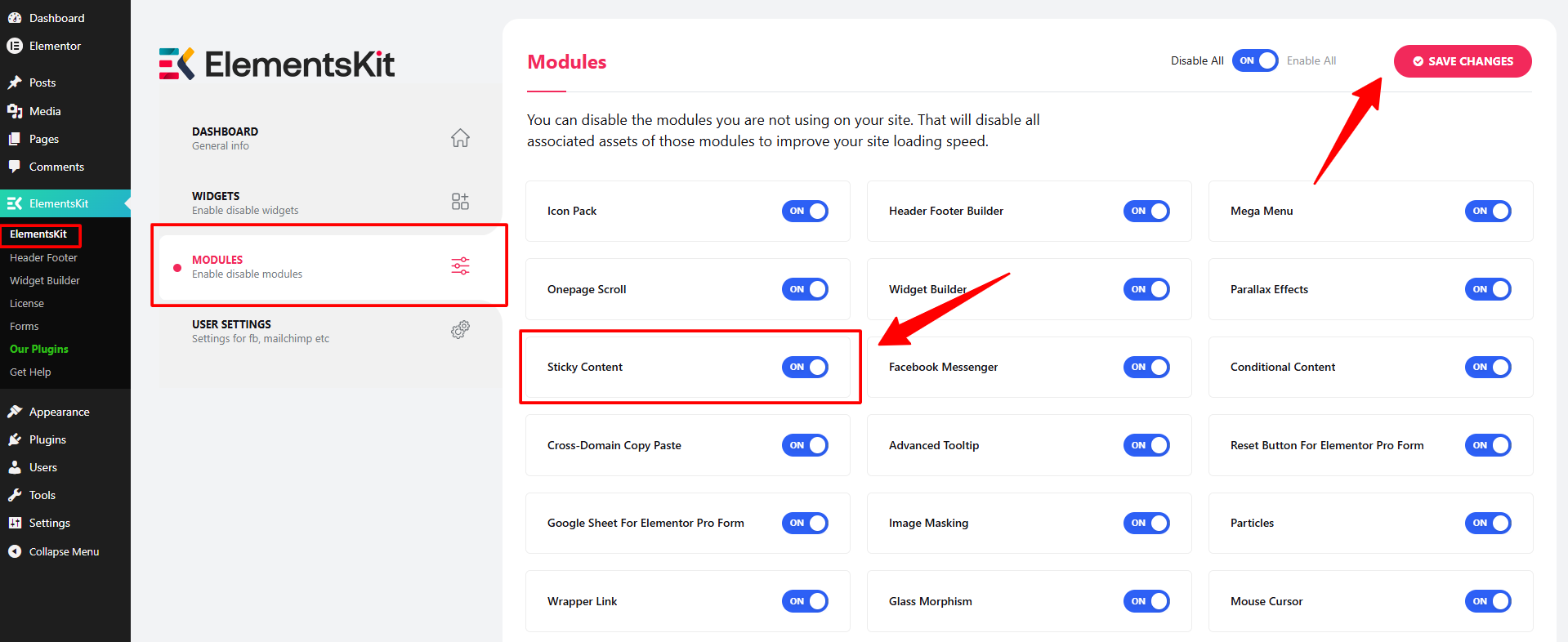Open the Our Plugins link

pos(39,349)
